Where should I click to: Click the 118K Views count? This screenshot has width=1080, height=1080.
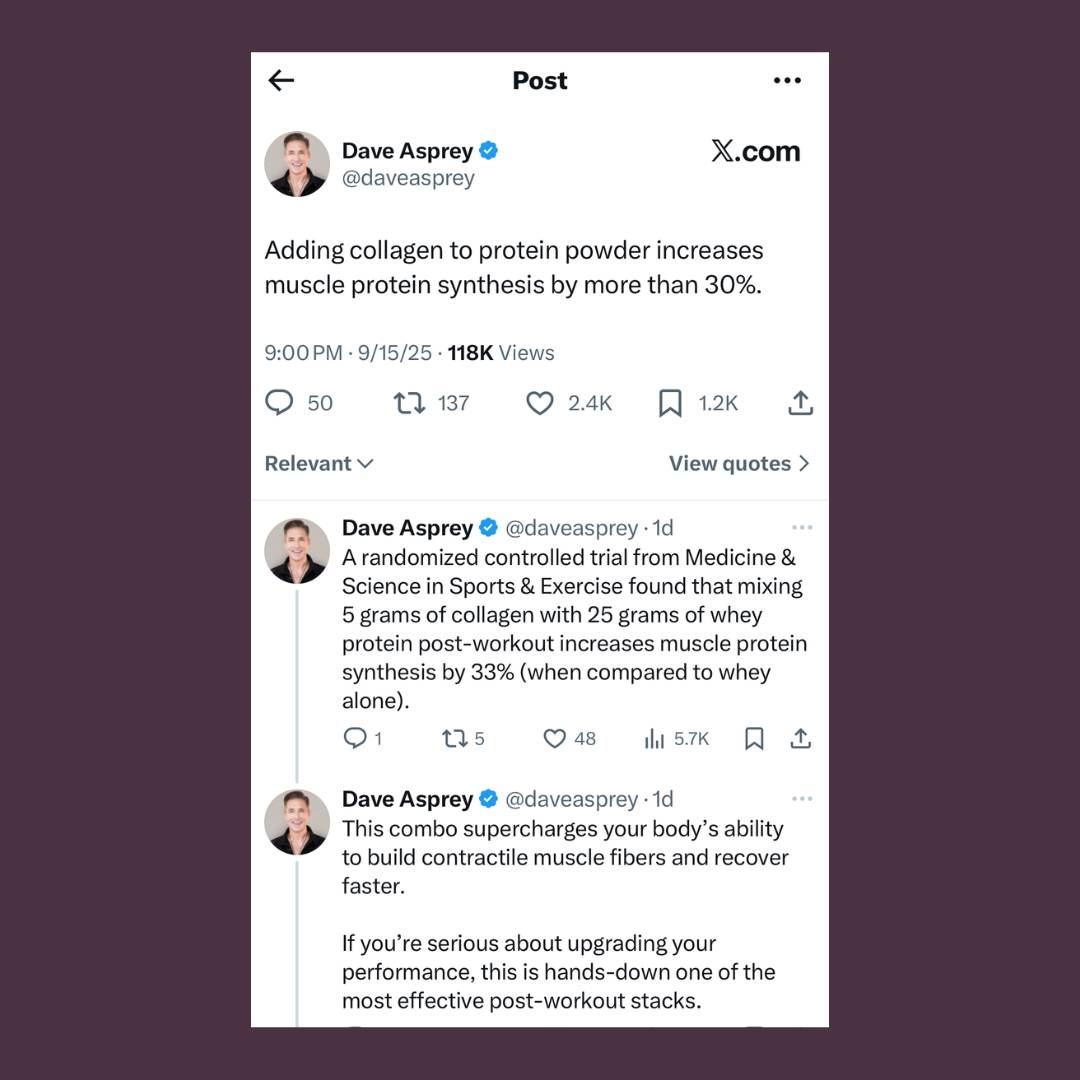coord(500,353)
